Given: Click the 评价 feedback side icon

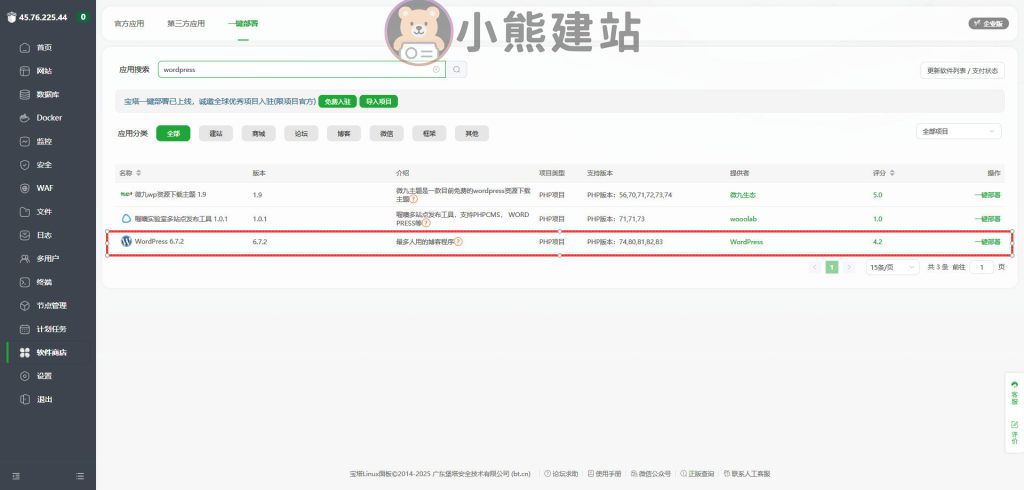Looking at the screenshot, I should coord(1015,431).
